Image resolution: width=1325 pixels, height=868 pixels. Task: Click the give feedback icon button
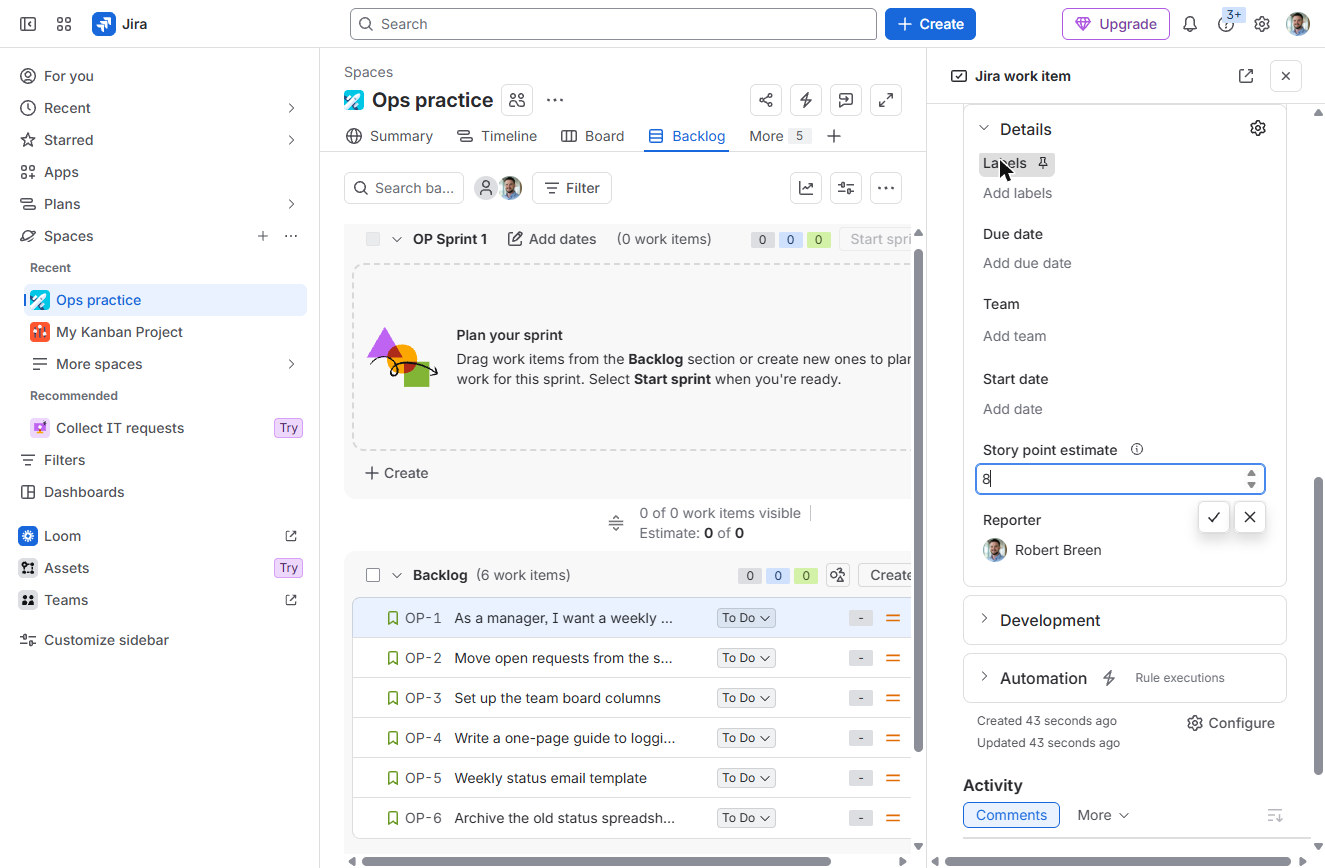[x=846, y=100]
